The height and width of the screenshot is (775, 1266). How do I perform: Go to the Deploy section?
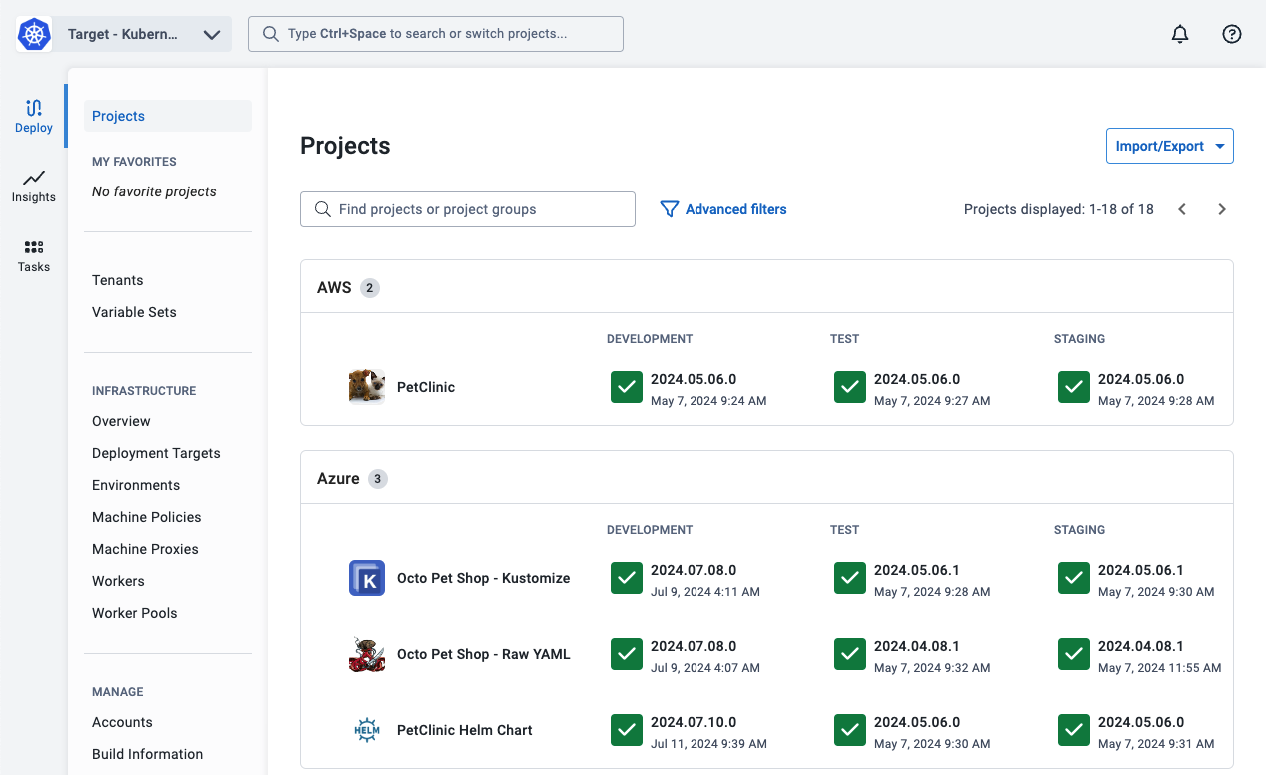click(x=34, y=116)
